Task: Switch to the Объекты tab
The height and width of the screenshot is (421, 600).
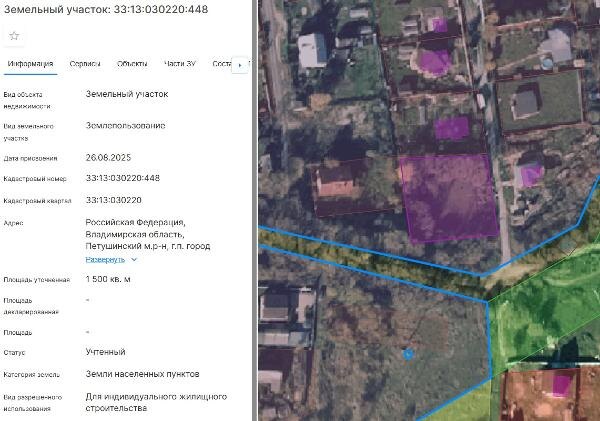Action: pyautogui.click(x=132, y=64)
